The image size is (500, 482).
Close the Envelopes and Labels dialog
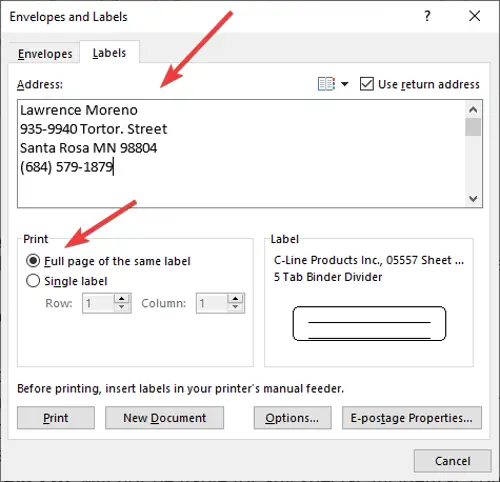[x=474, y=16]
